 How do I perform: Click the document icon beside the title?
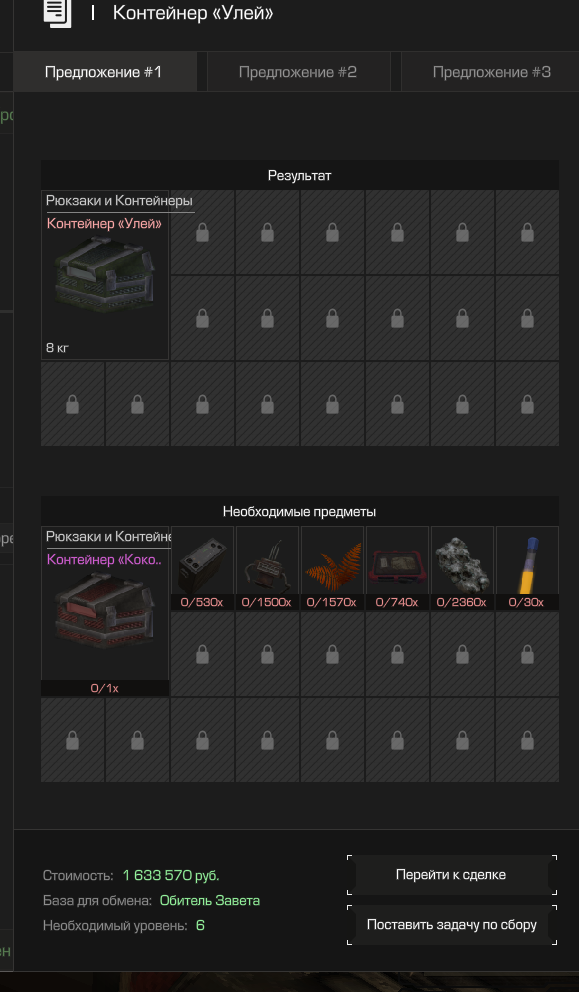[x=57, y=13]
